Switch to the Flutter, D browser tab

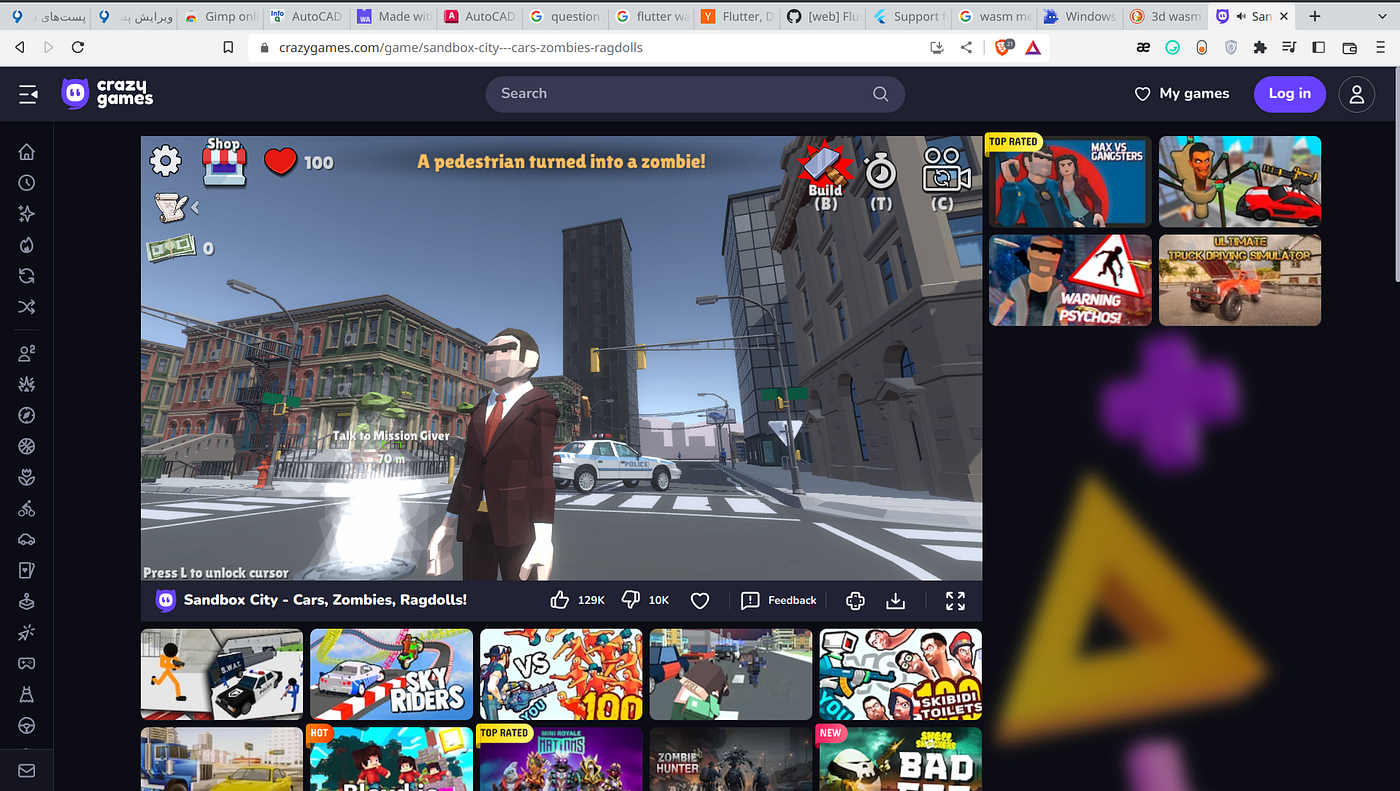point(737,16)
